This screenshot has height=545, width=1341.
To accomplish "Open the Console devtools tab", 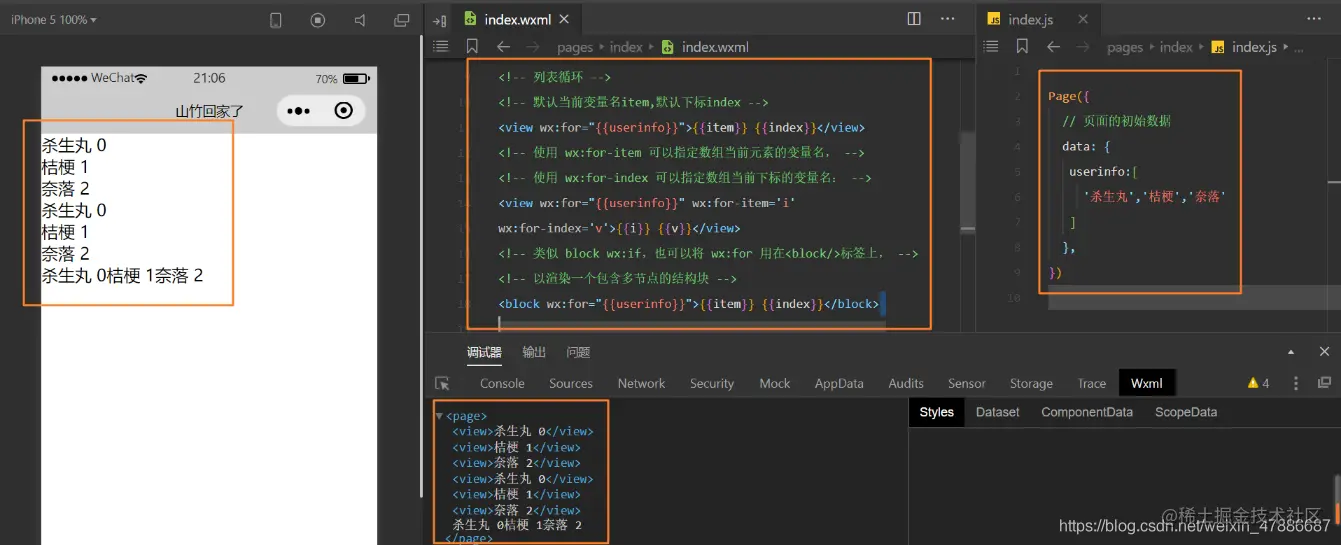I will pos(502,383).
